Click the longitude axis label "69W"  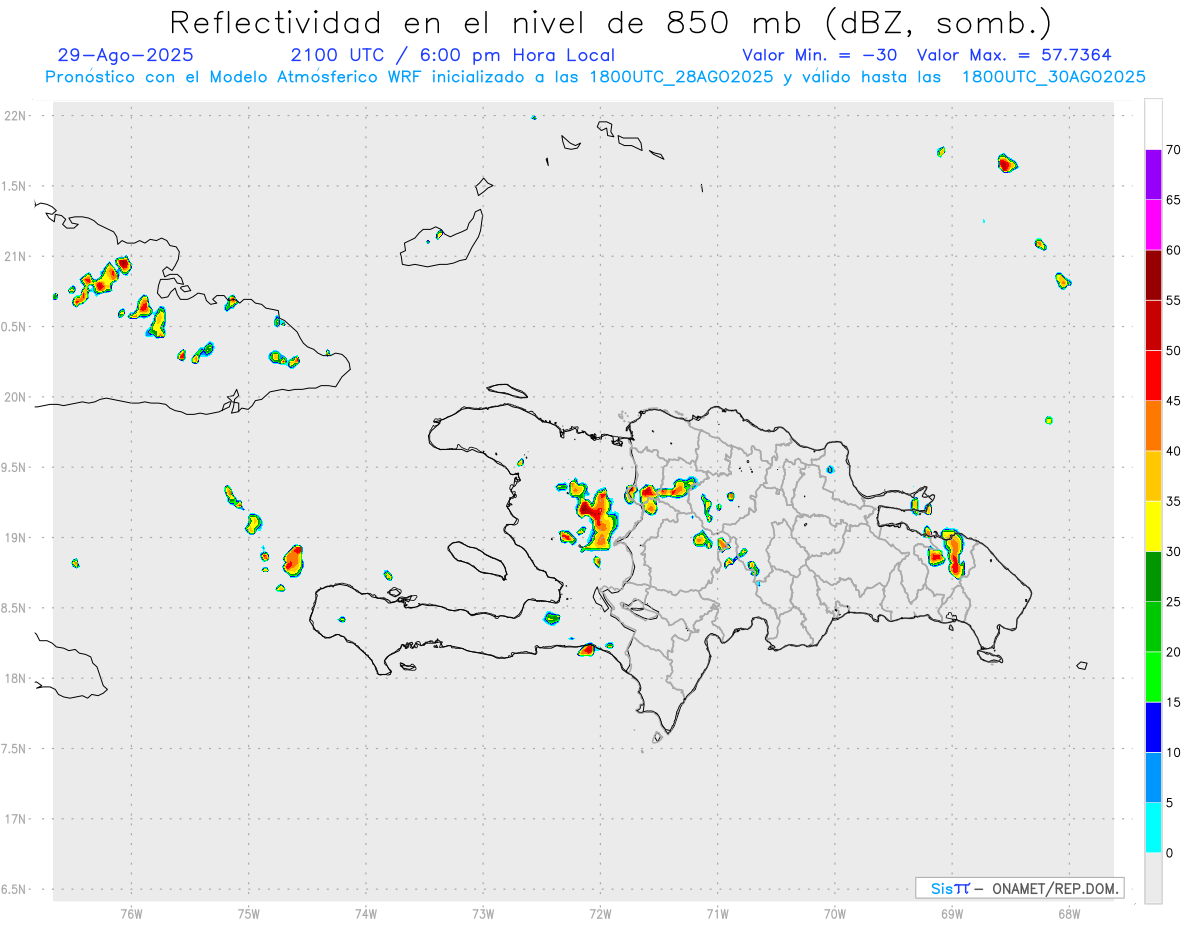tap(952, 914)
